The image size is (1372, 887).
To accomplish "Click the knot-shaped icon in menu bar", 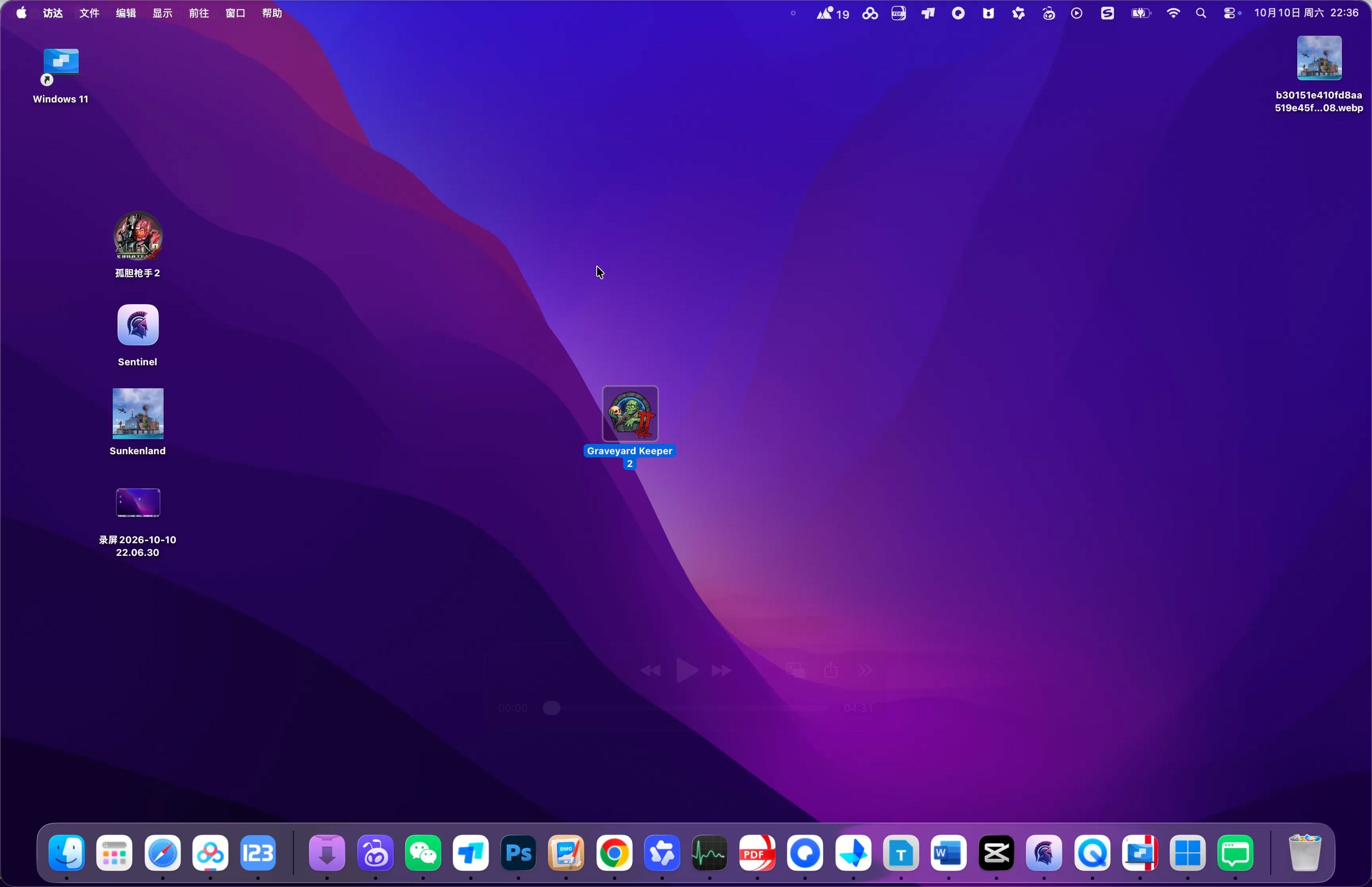I will (1018, 13).
